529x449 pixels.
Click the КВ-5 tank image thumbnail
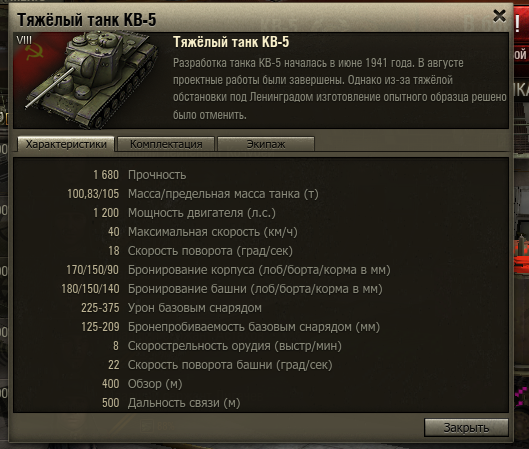tap(91, 80)
